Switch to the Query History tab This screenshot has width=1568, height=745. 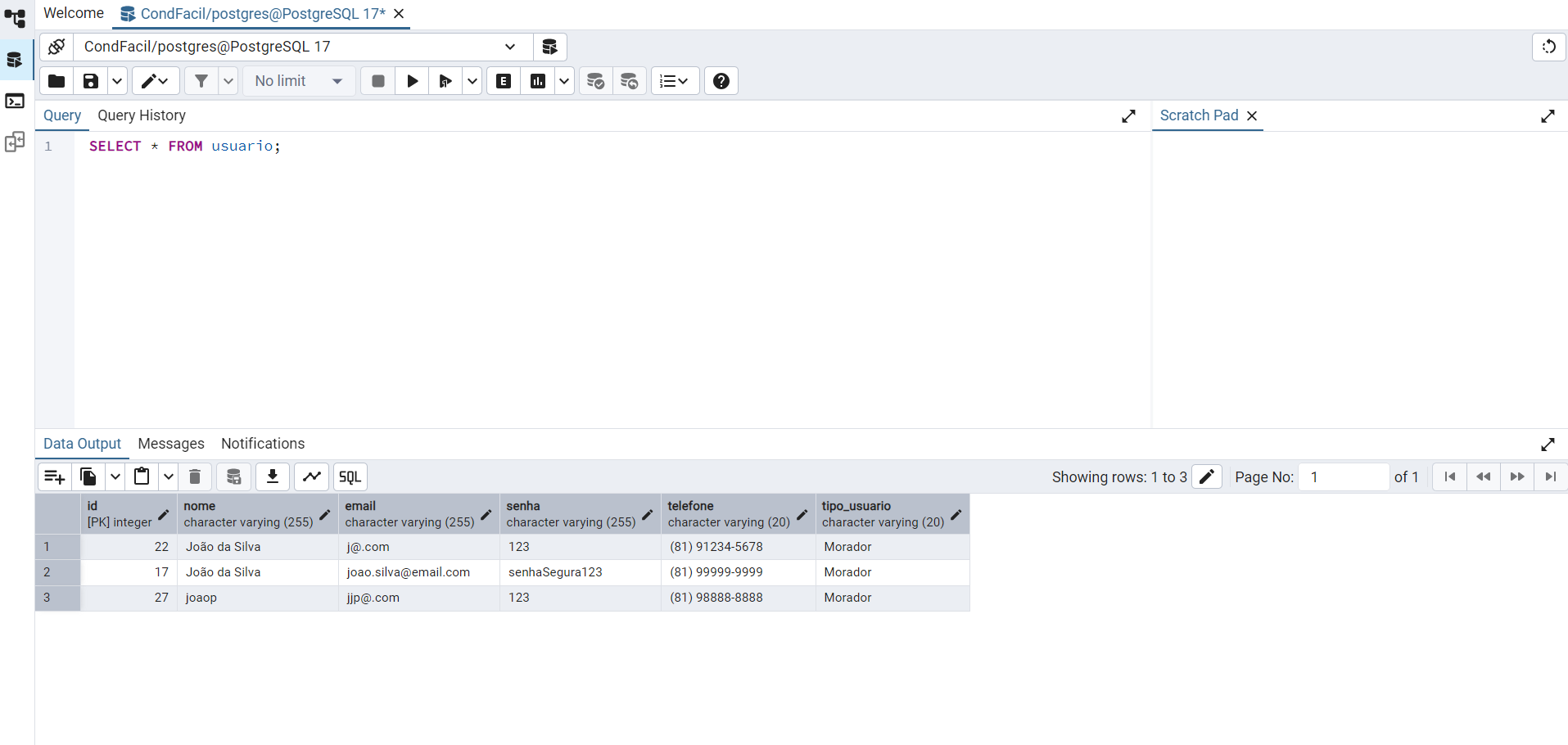pyautogui.click(x=142, y=115)
